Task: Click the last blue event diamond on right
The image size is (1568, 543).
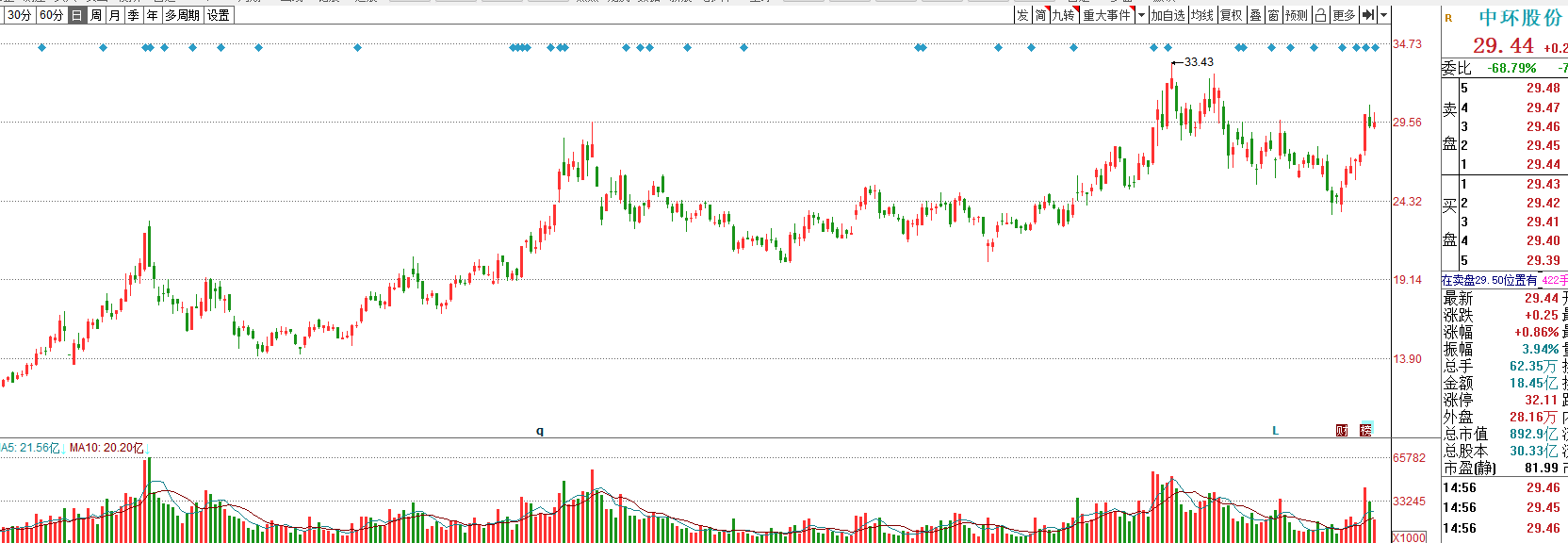Action: (1376, 47)
